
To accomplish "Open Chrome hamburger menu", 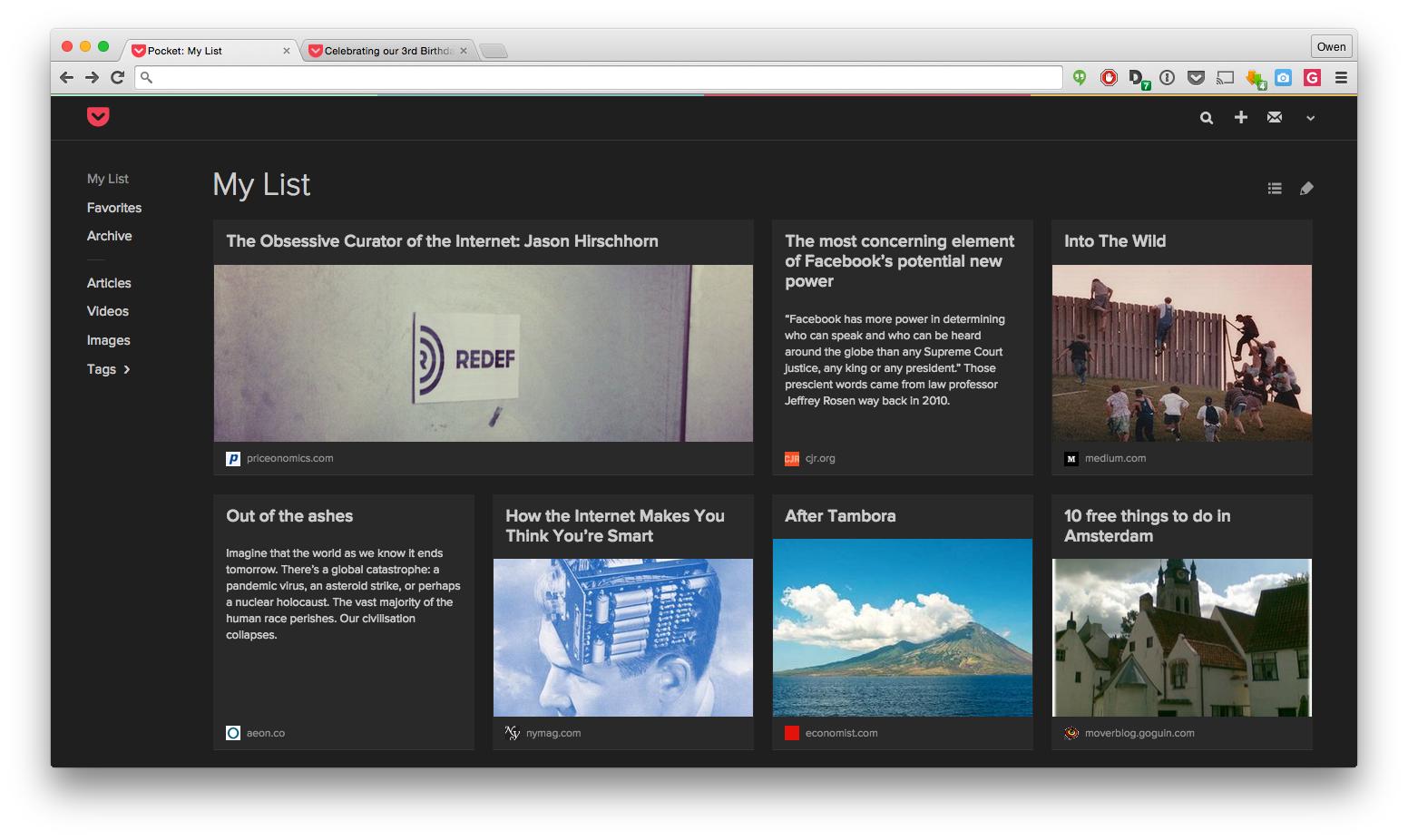I will 1341,78.
